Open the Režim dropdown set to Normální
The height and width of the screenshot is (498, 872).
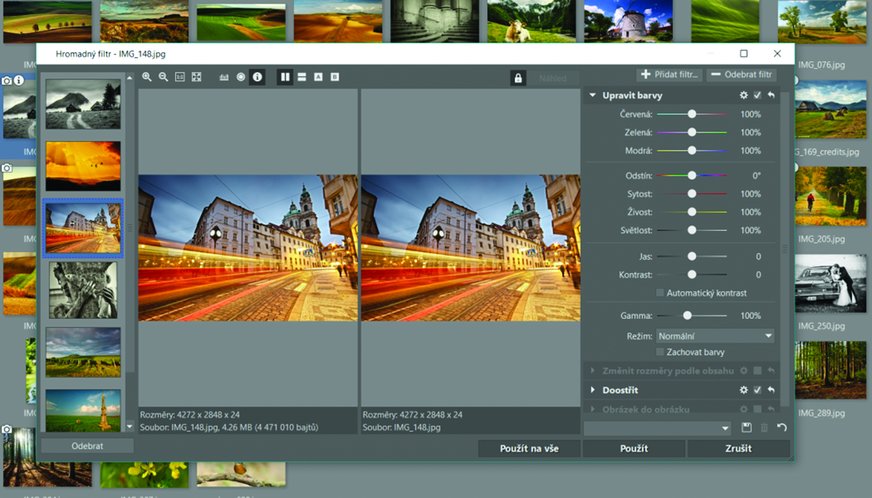(x=715, y=336)
